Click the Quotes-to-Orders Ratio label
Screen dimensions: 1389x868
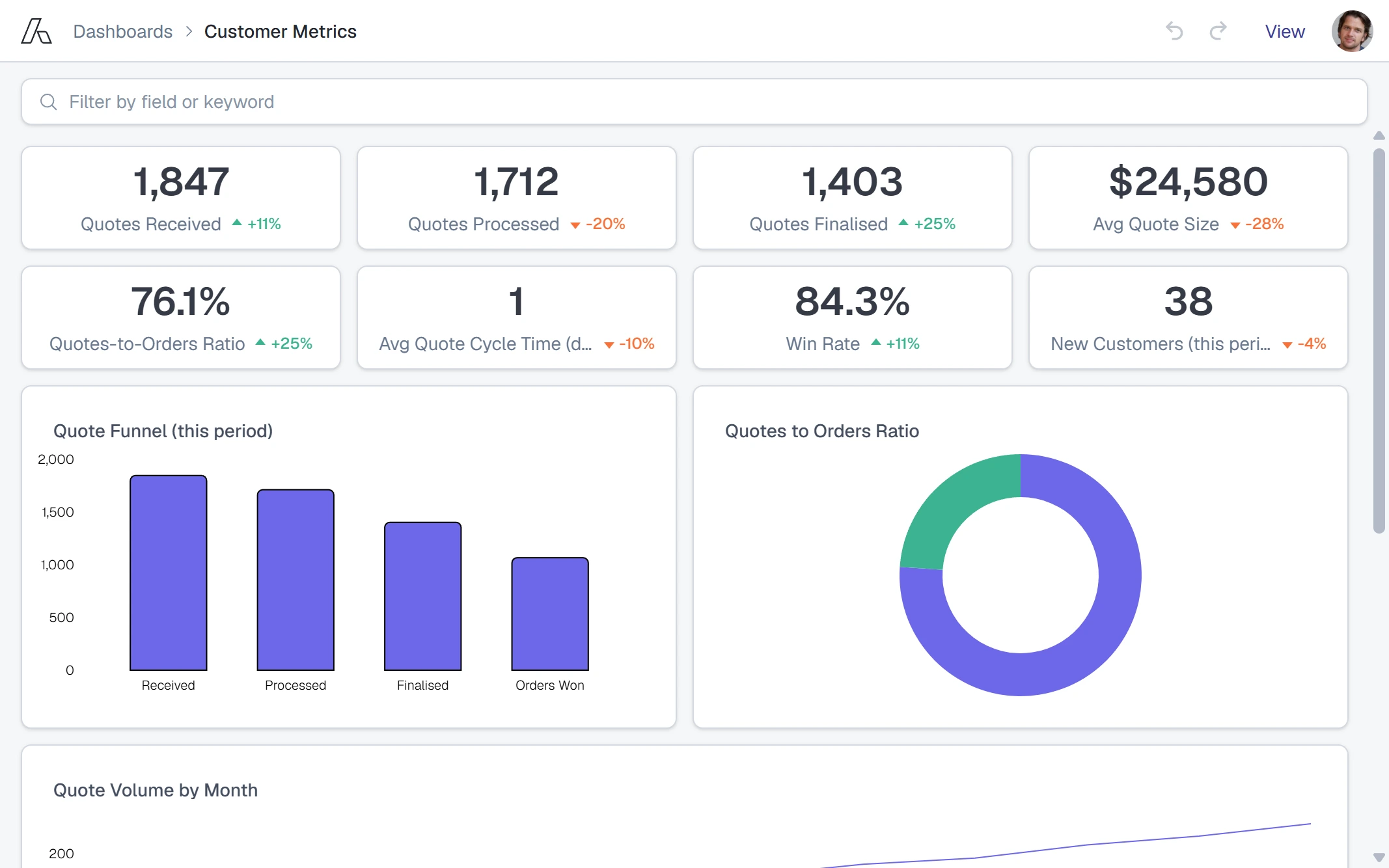pos(147,344)
